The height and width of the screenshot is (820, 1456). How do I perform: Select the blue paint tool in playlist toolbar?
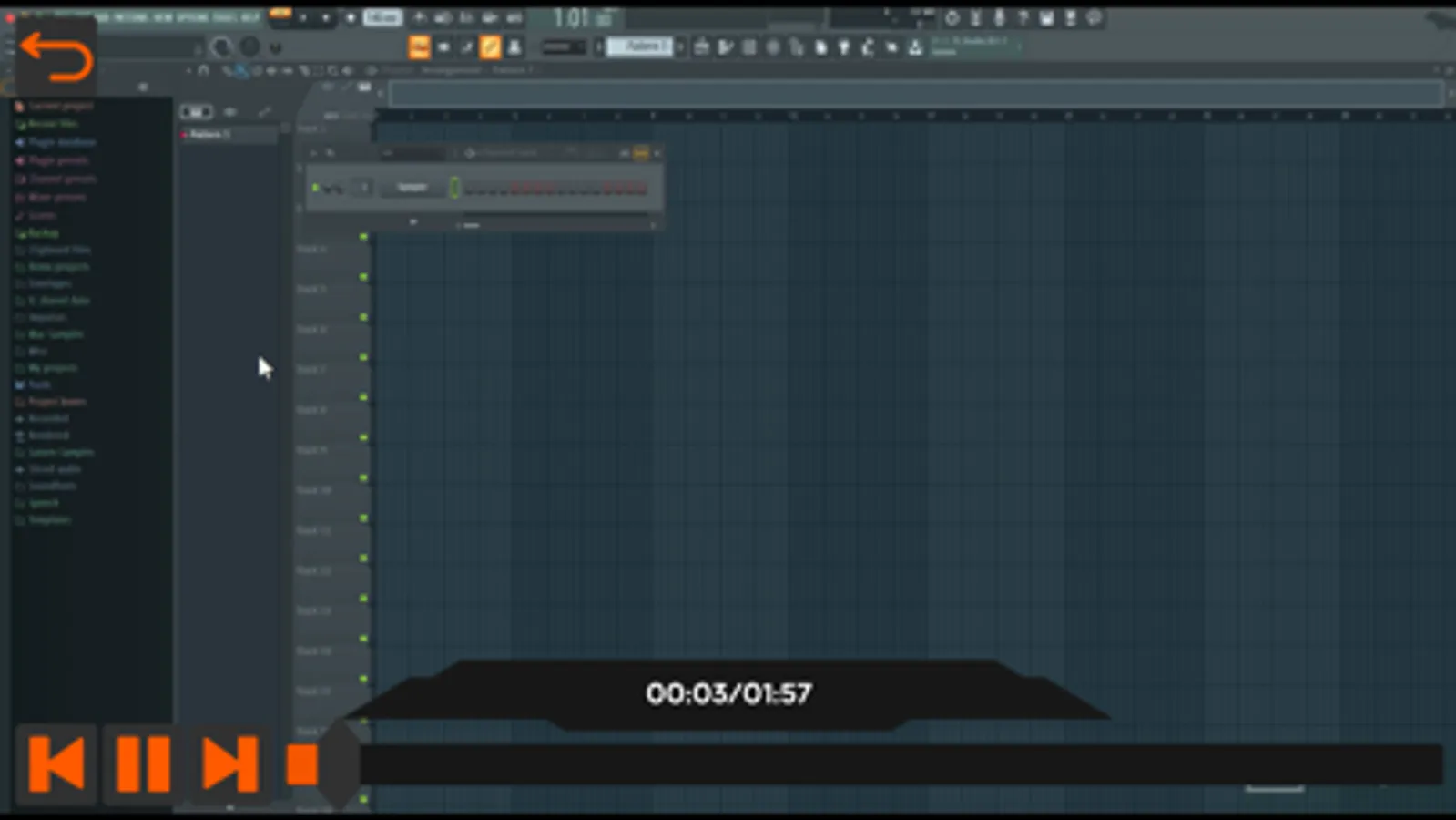click(x=241, y=70)
